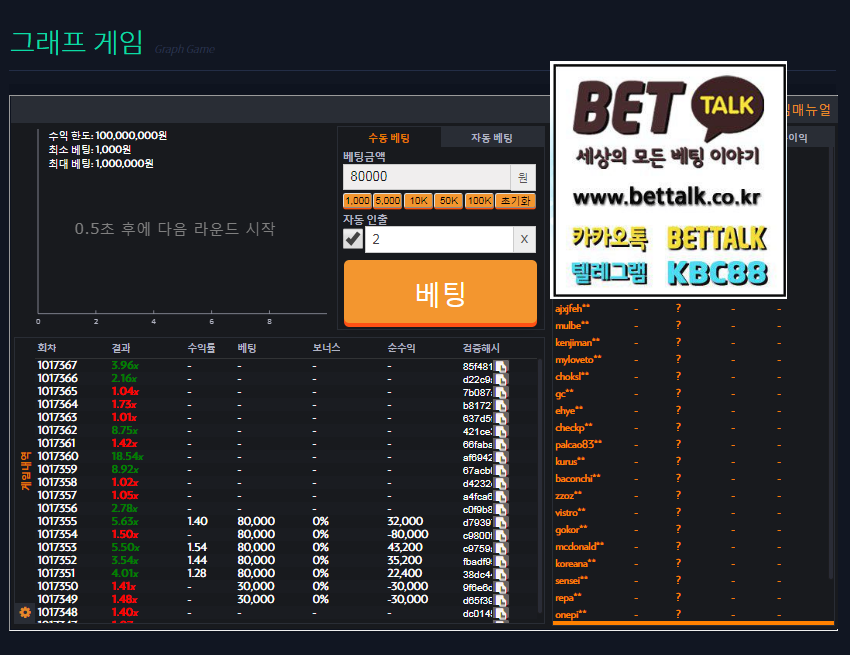850x655 pixels.
Task: Copy verification hash for round 1017351
Action: point(501,575)
